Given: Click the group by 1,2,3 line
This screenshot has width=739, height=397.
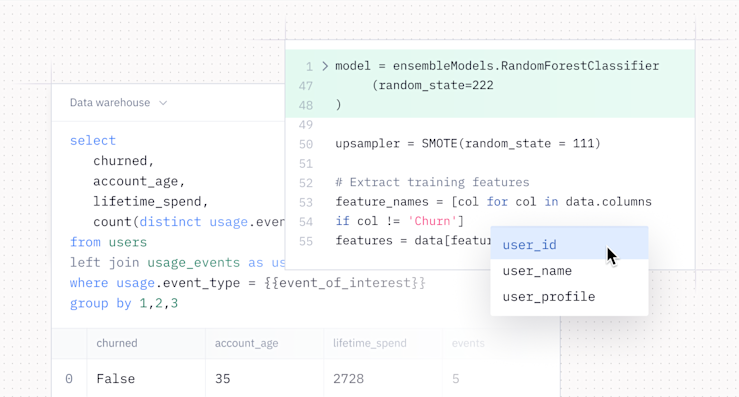Looking at the screenshot, I should click(124, 303).
